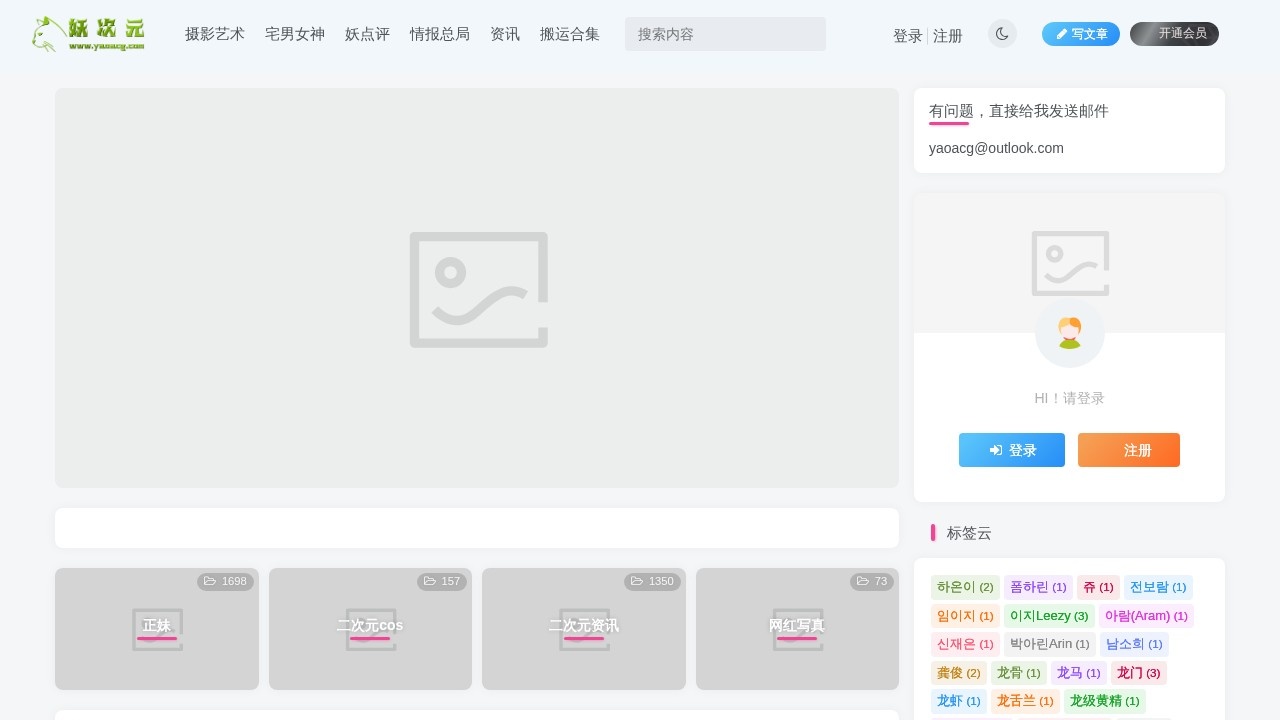Viewport: 1280px width, 720px height.
Task: Click the yaoacg@outlook.com email address
Action: pyautogui.click(x=996, y=147)
